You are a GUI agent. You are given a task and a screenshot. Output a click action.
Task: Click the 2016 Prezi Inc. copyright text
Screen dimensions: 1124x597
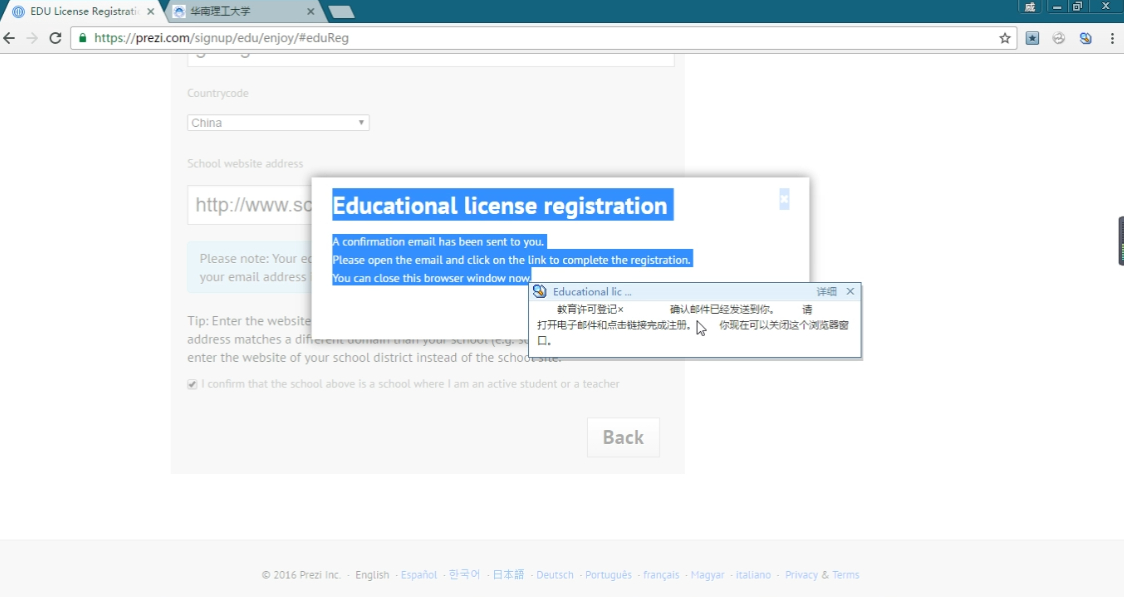pos(301,575)
